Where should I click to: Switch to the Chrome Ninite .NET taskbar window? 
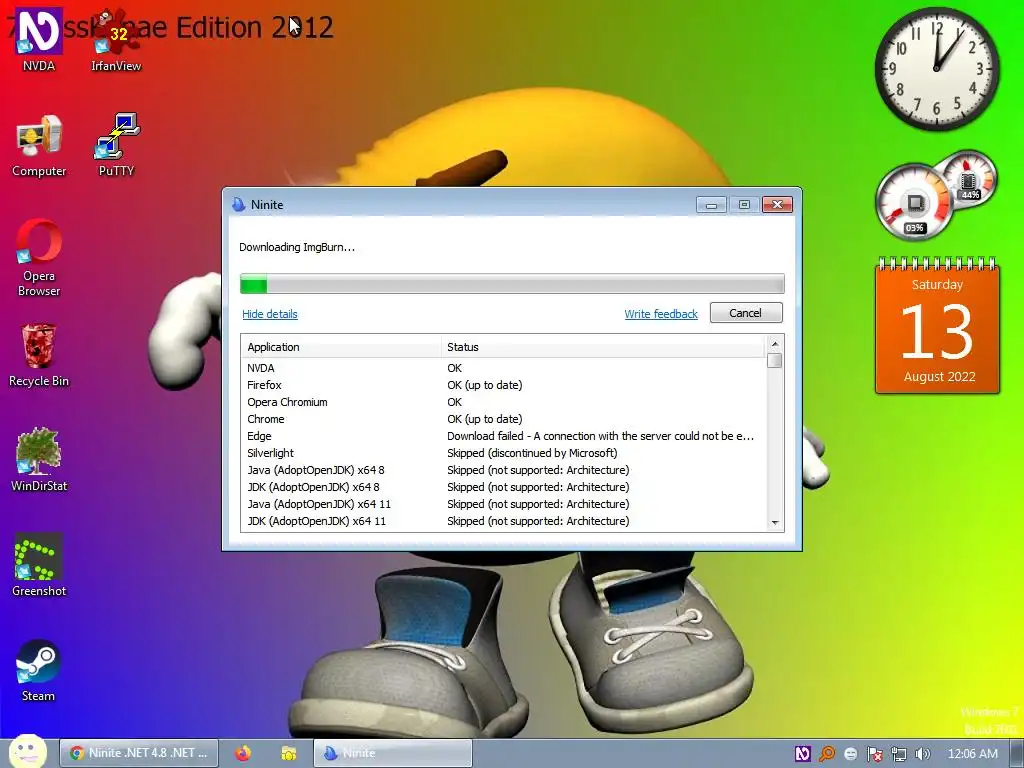point(138,753)
